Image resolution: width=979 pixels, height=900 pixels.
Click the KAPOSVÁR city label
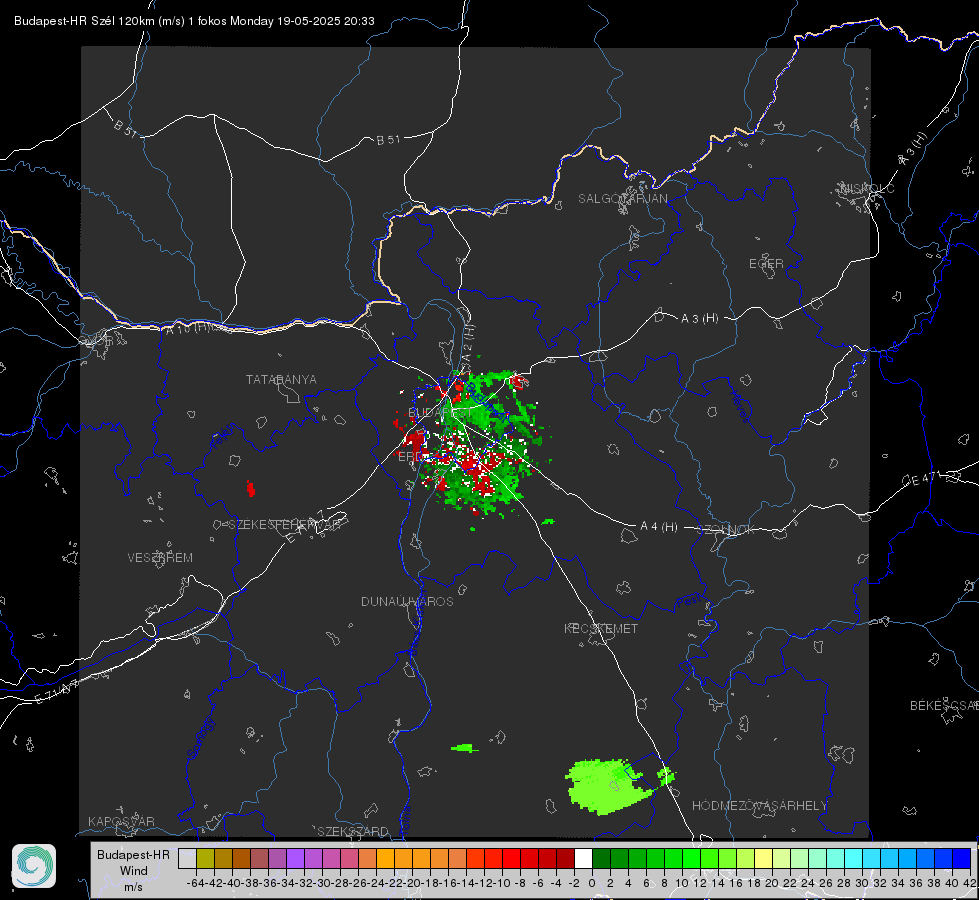[x=121, y=821]
